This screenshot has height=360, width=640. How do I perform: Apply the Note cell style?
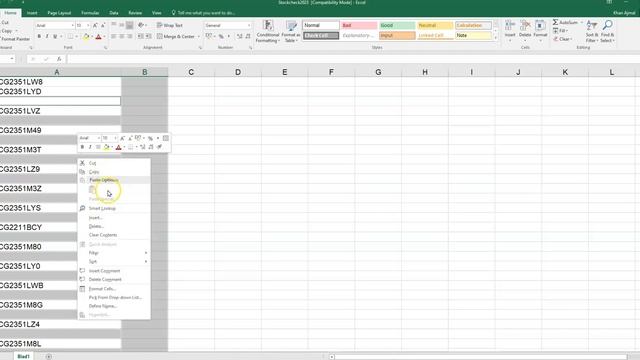(x=473, y=36)
